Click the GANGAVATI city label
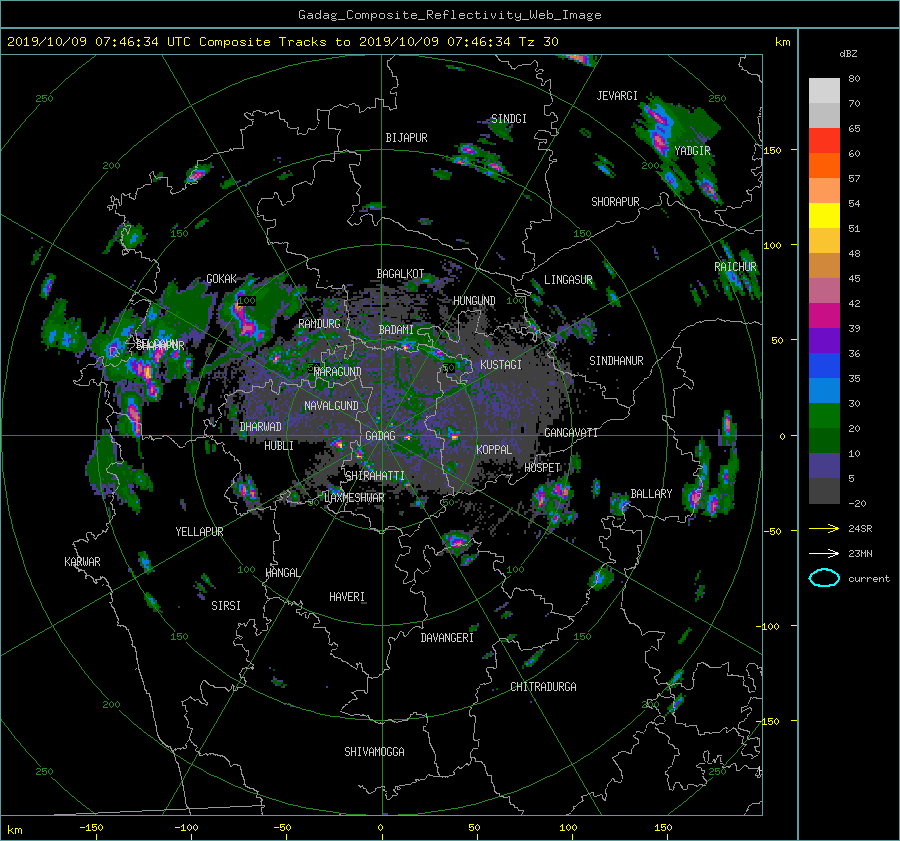 point(571,432)
